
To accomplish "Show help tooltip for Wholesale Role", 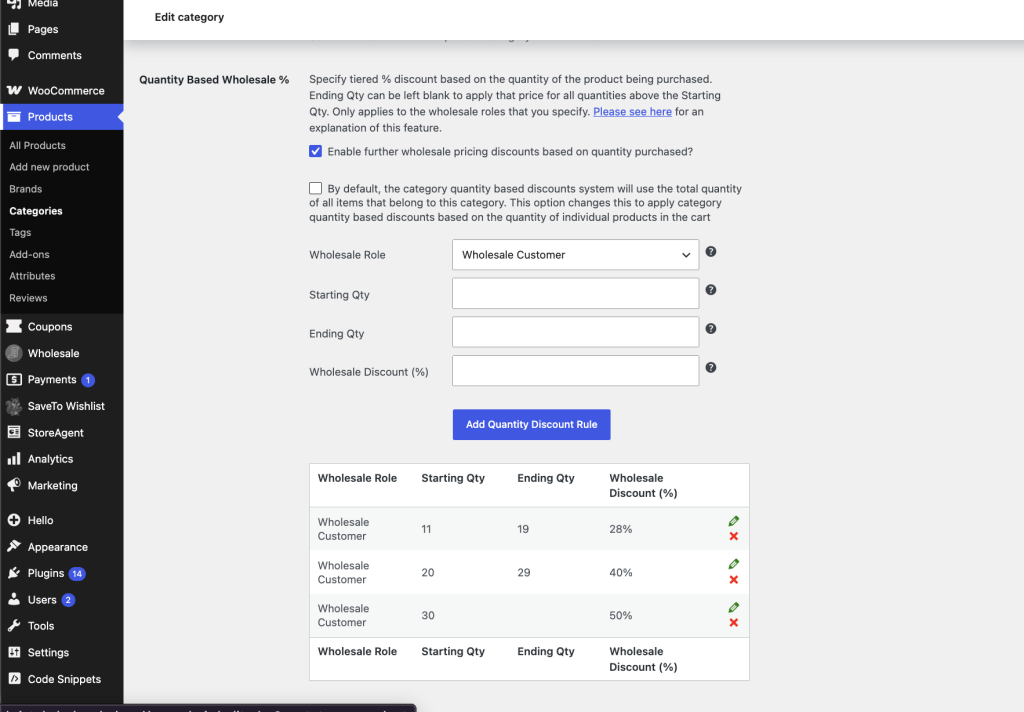I will [711, 251].
